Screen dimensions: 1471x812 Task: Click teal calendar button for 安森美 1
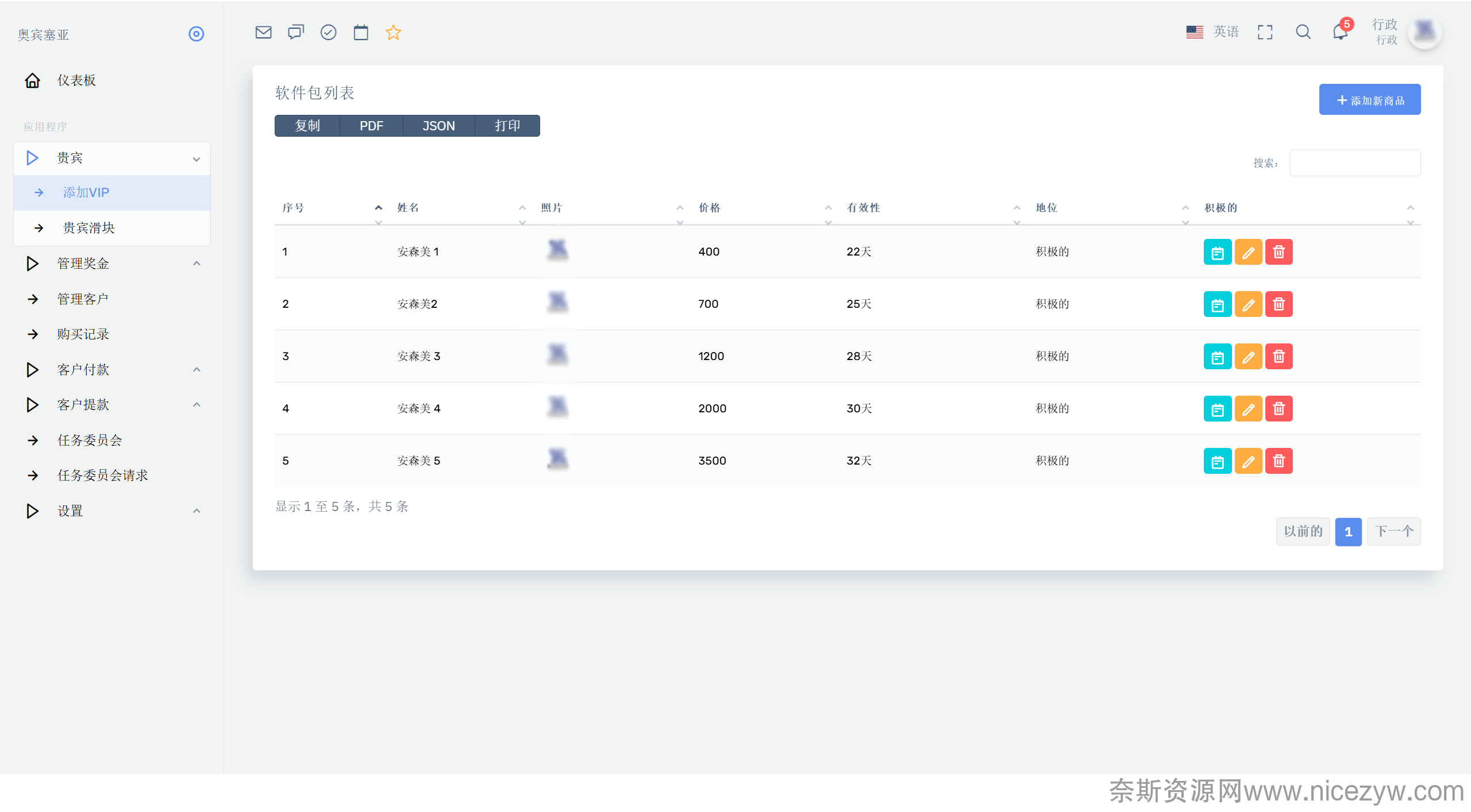[x=1218, y=252]
